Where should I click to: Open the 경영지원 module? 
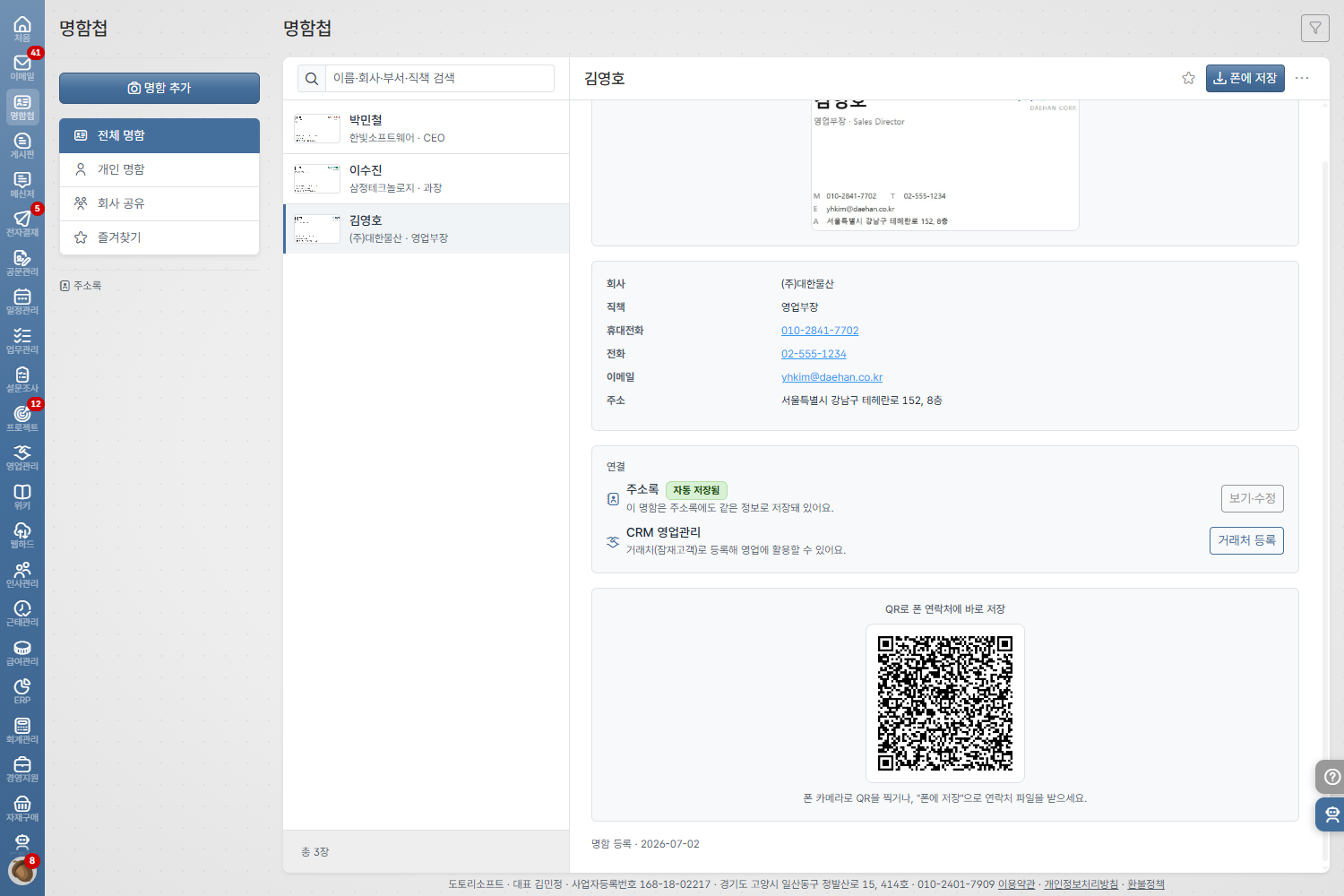point(22,769)
